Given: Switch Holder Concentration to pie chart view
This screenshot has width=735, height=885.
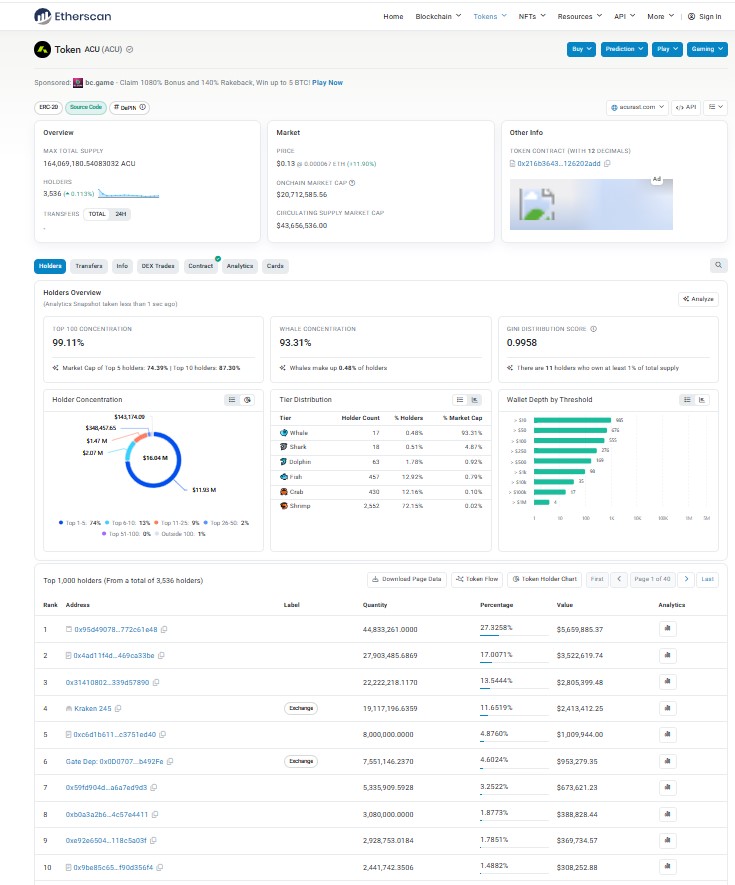Looking at the screenshot, I should point(247,400).
